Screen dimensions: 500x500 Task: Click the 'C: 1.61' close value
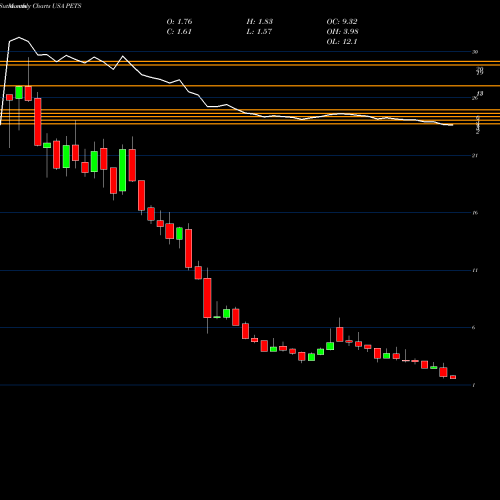pos(179,32)
